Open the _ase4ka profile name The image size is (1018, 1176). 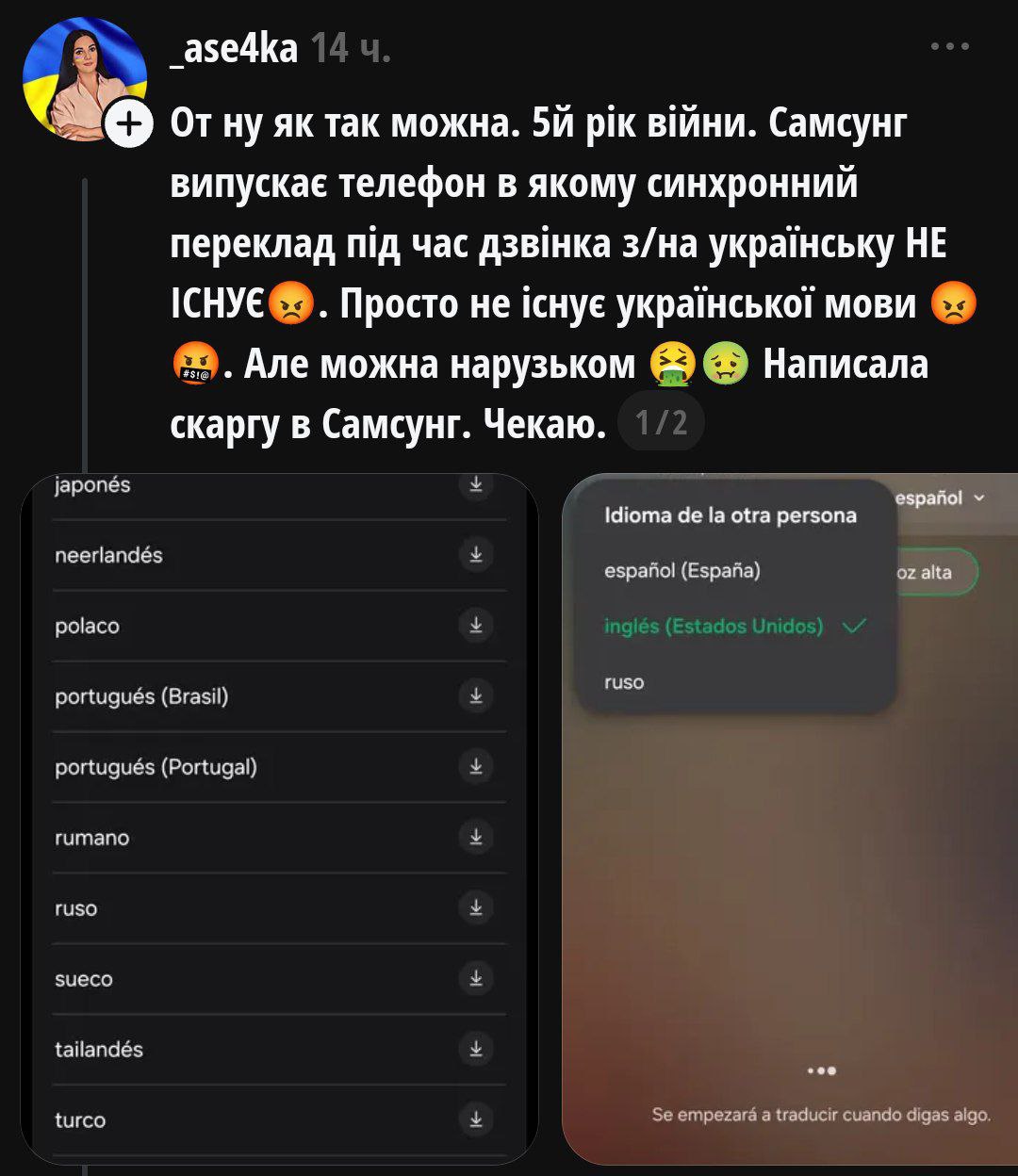[234, 46]
